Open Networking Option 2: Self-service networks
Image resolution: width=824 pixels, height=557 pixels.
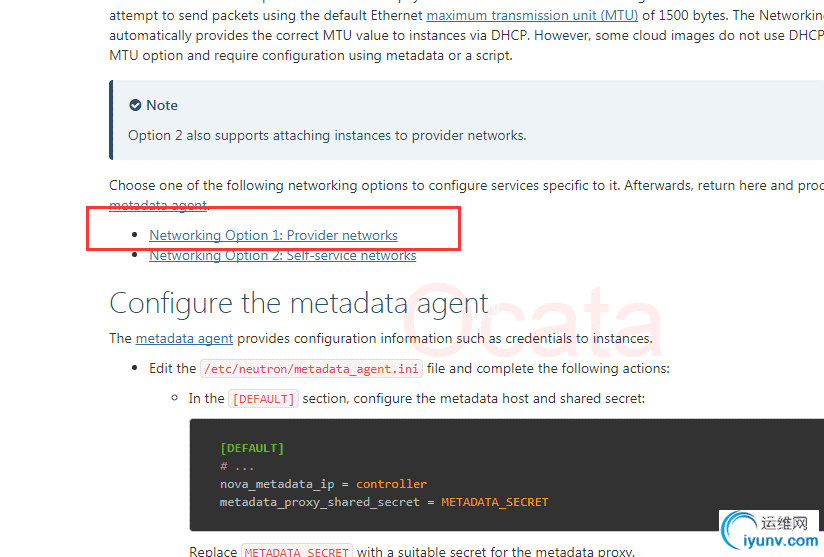tap(283, 255)
